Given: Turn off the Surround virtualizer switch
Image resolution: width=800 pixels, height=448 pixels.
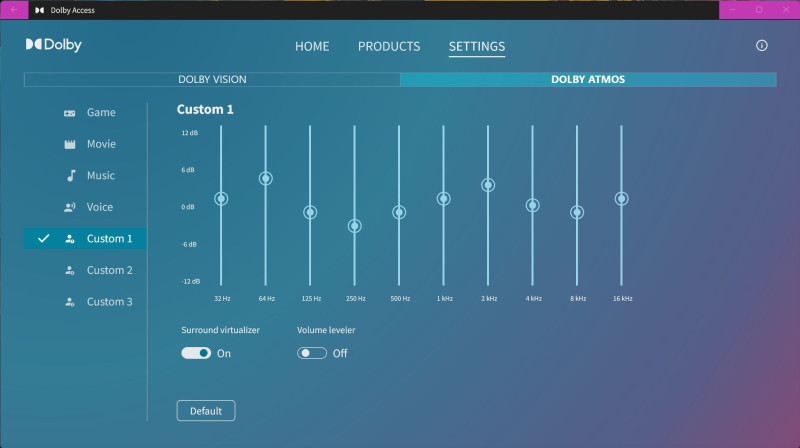Looking at the screenshot, I should pos(196,353).
